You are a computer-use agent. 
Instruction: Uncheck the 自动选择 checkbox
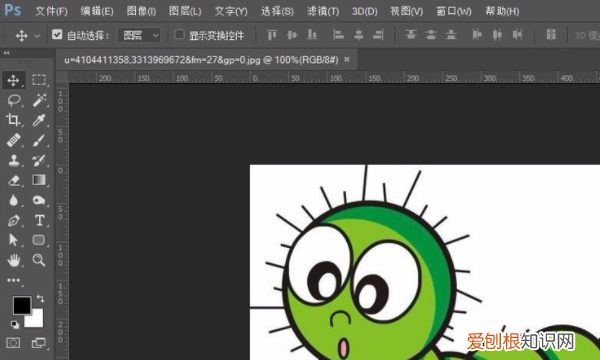pyautogui.click(x=57, y=34)
